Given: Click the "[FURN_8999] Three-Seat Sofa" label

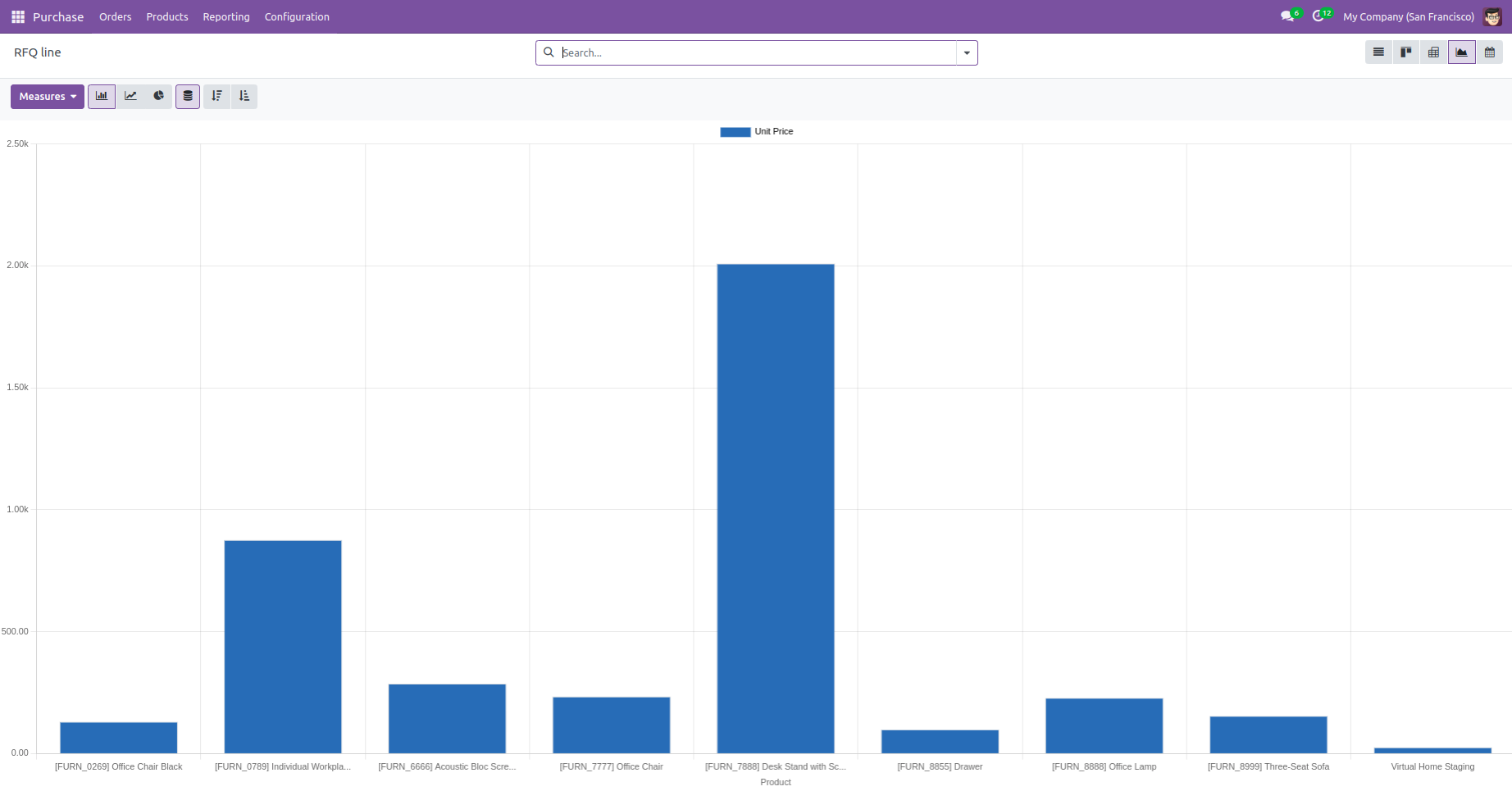Looking at the screenshot, I should 1268,767.
